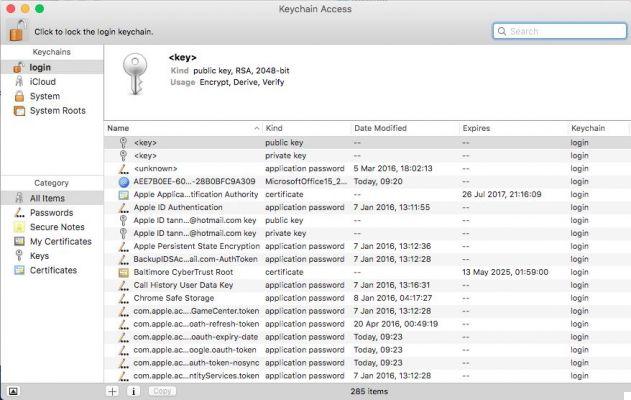This screenshot has height=400, width=631.
Task: Select BackupIDSAc AuthToken row
Action: (x=367, y=259)
